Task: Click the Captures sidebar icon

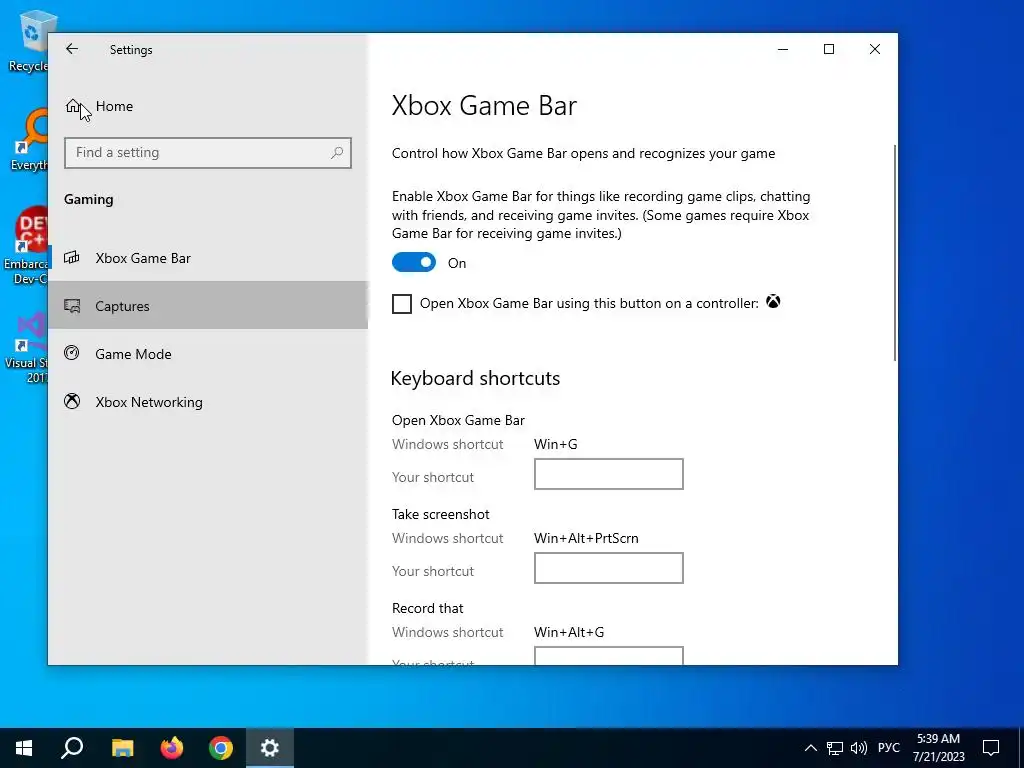Action: click(x=72, y=306)
